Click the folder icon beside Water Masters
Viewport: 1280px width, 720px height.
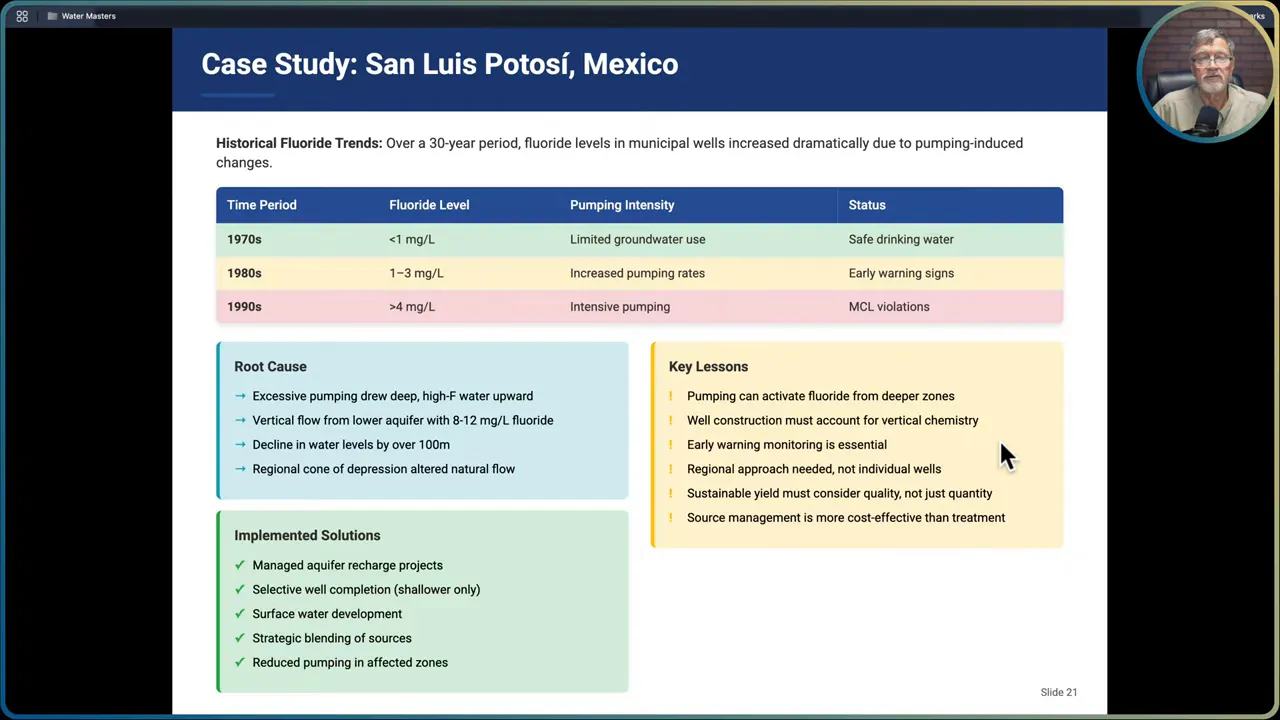[x=52, y=16]
